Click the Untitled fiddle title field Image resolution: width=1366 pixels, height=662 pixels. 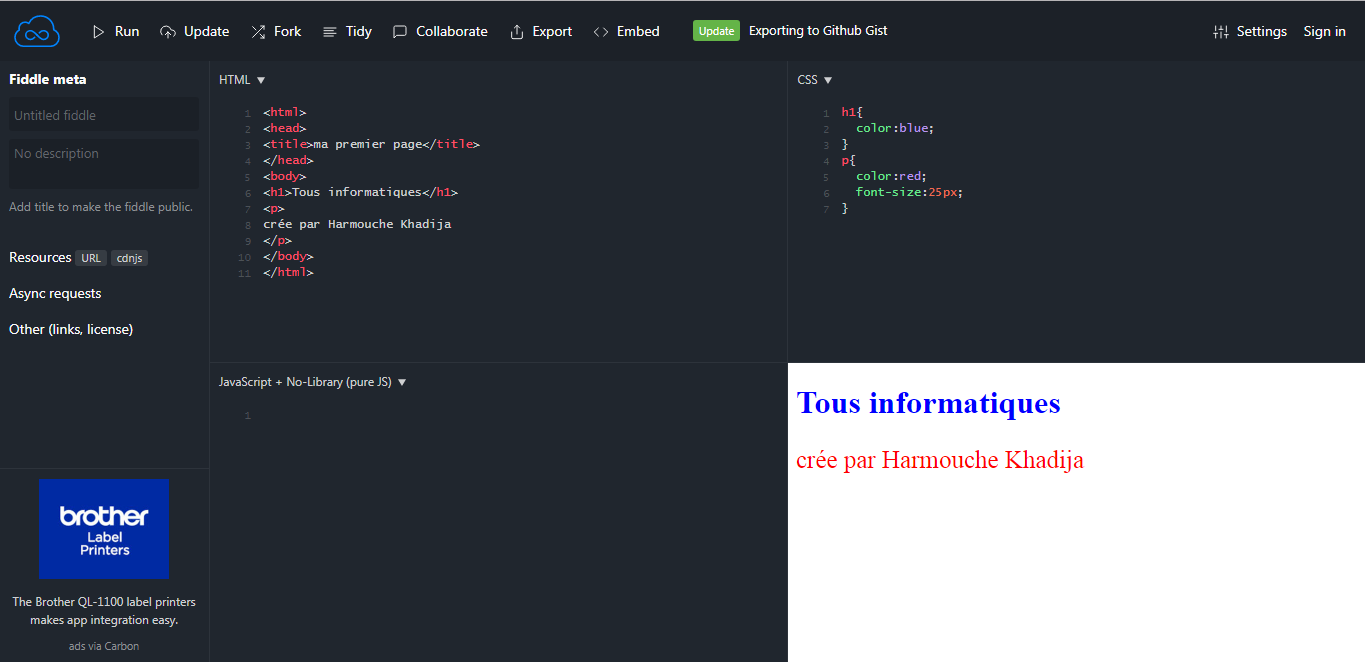tap(103, 114)
